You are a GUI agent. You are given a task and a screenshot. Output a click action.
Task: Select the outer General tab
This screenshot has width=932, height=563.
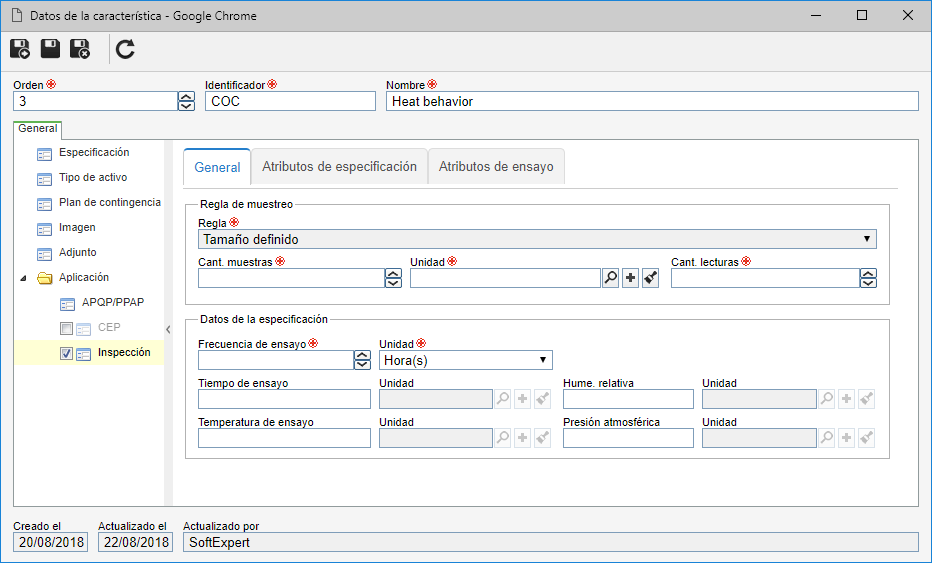tap(37, 128)
